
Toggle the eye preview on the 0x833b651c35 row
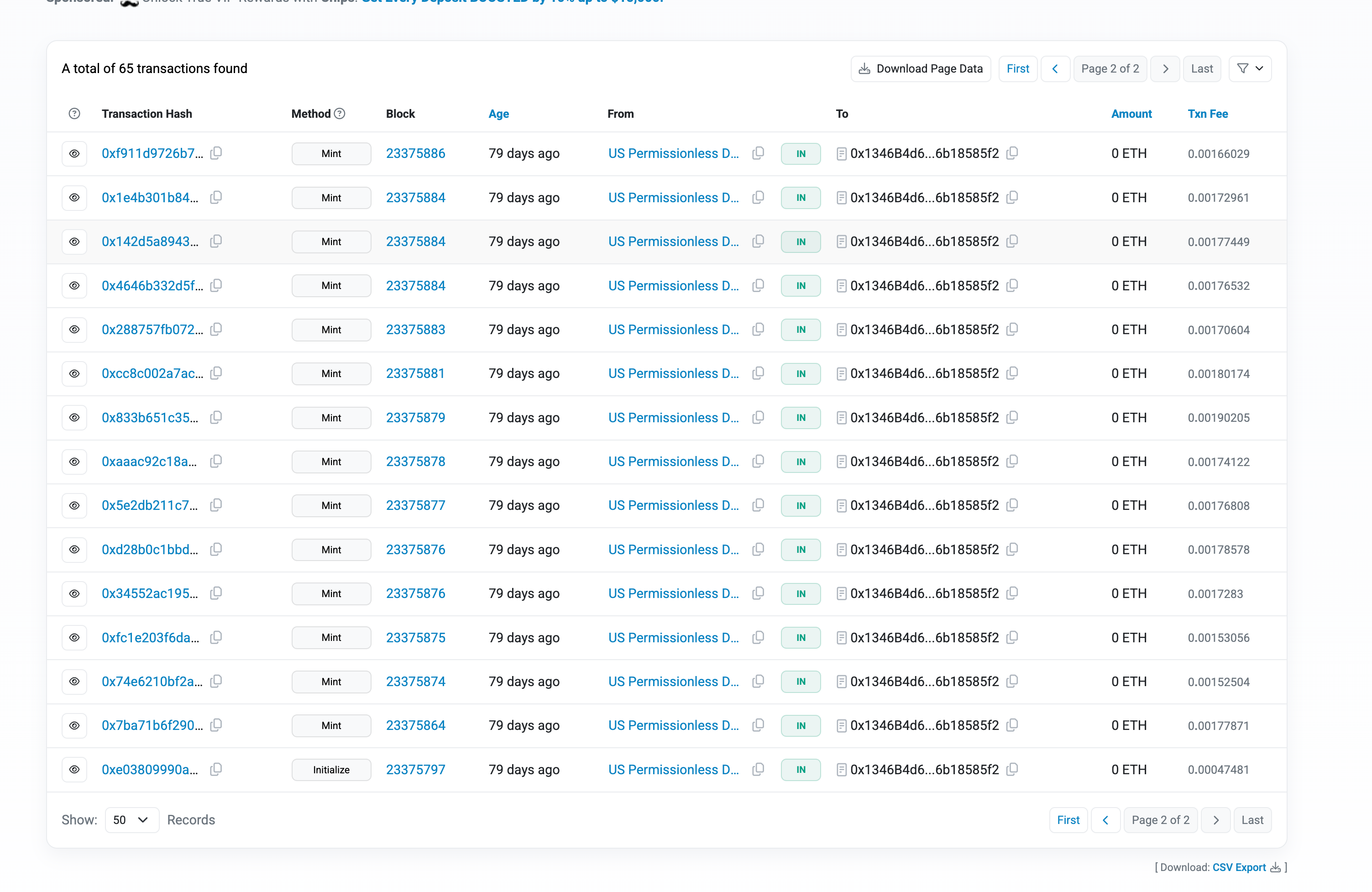(x=74, y=417)
